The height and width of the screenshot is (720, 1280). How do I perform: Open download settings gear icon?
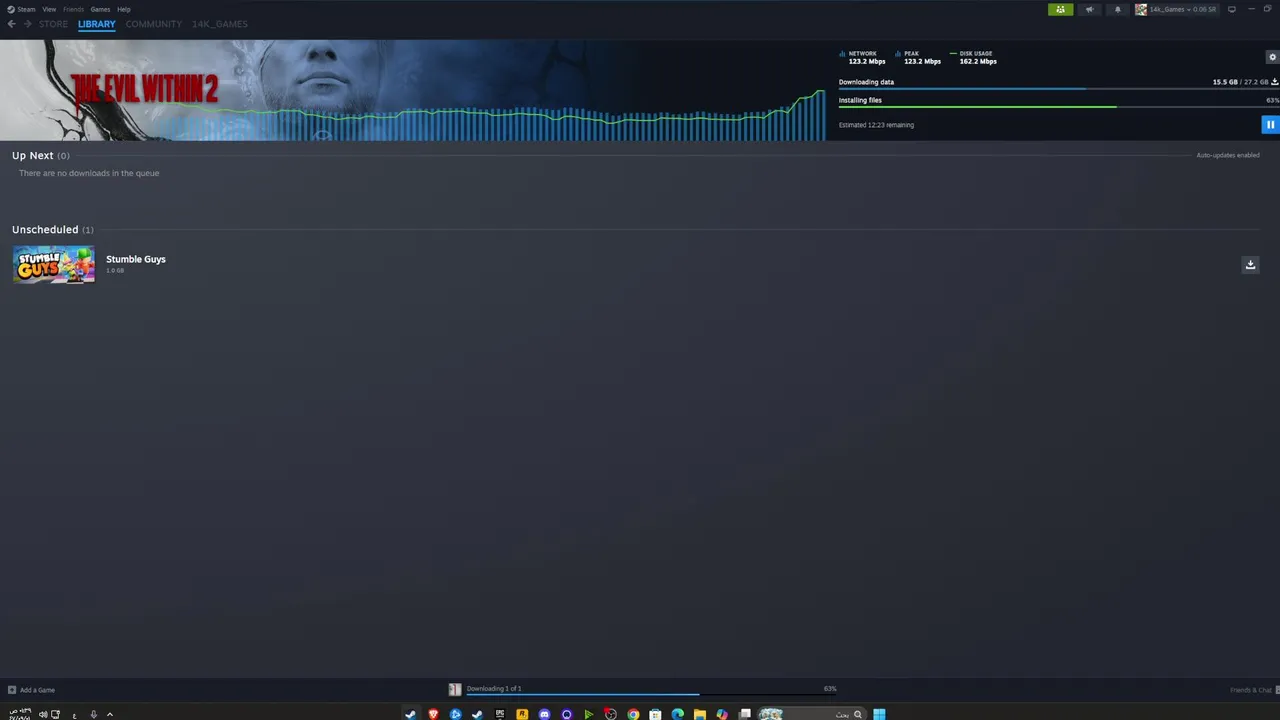1272,57
